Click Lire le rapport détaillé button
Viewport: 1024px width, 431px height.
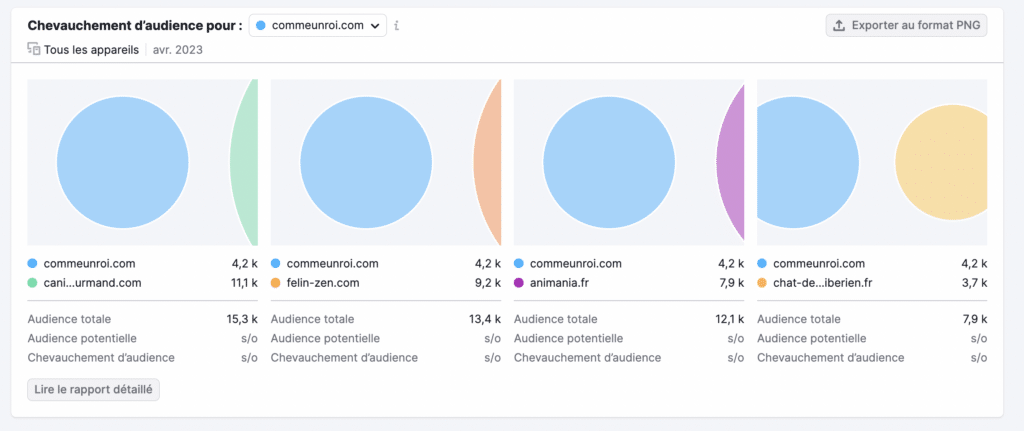tap(93, 389)
